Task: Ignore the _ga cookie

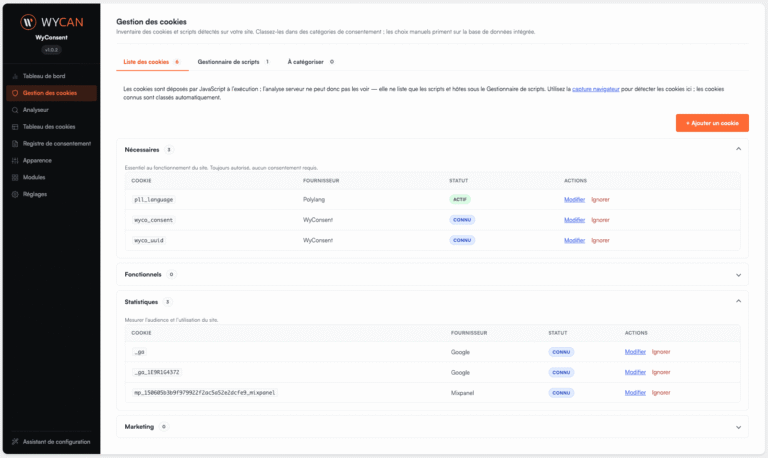Action: point(661,352)
